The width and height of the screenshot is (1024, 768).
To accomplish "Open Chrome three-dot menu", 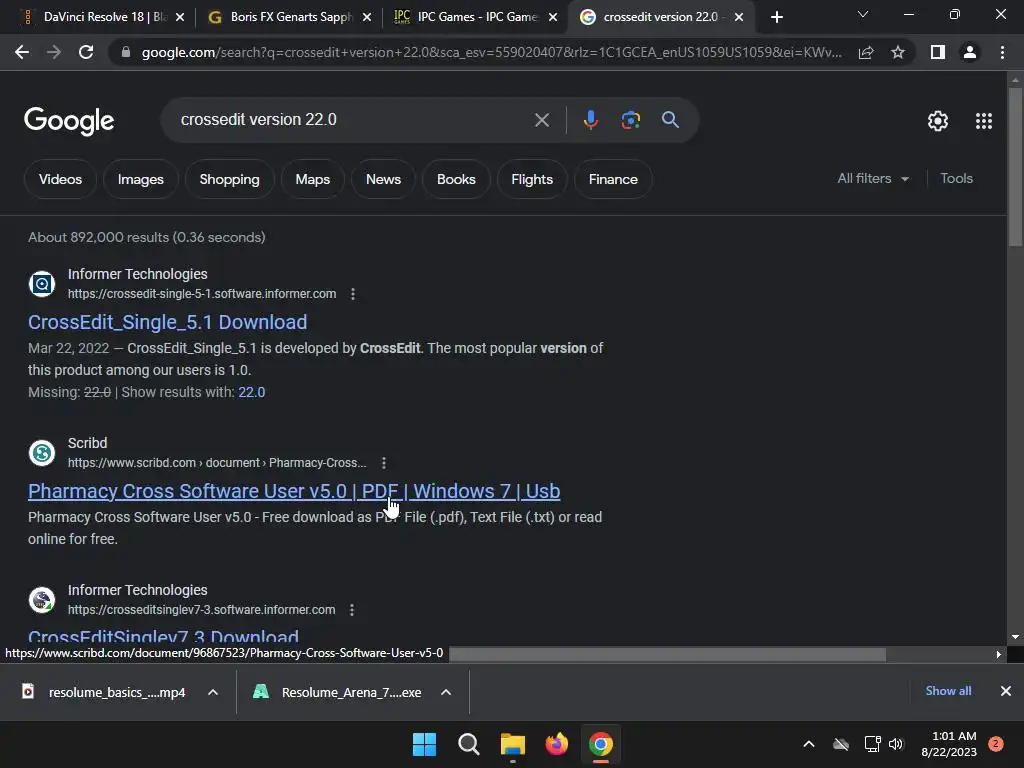I will pos(1002,52).
